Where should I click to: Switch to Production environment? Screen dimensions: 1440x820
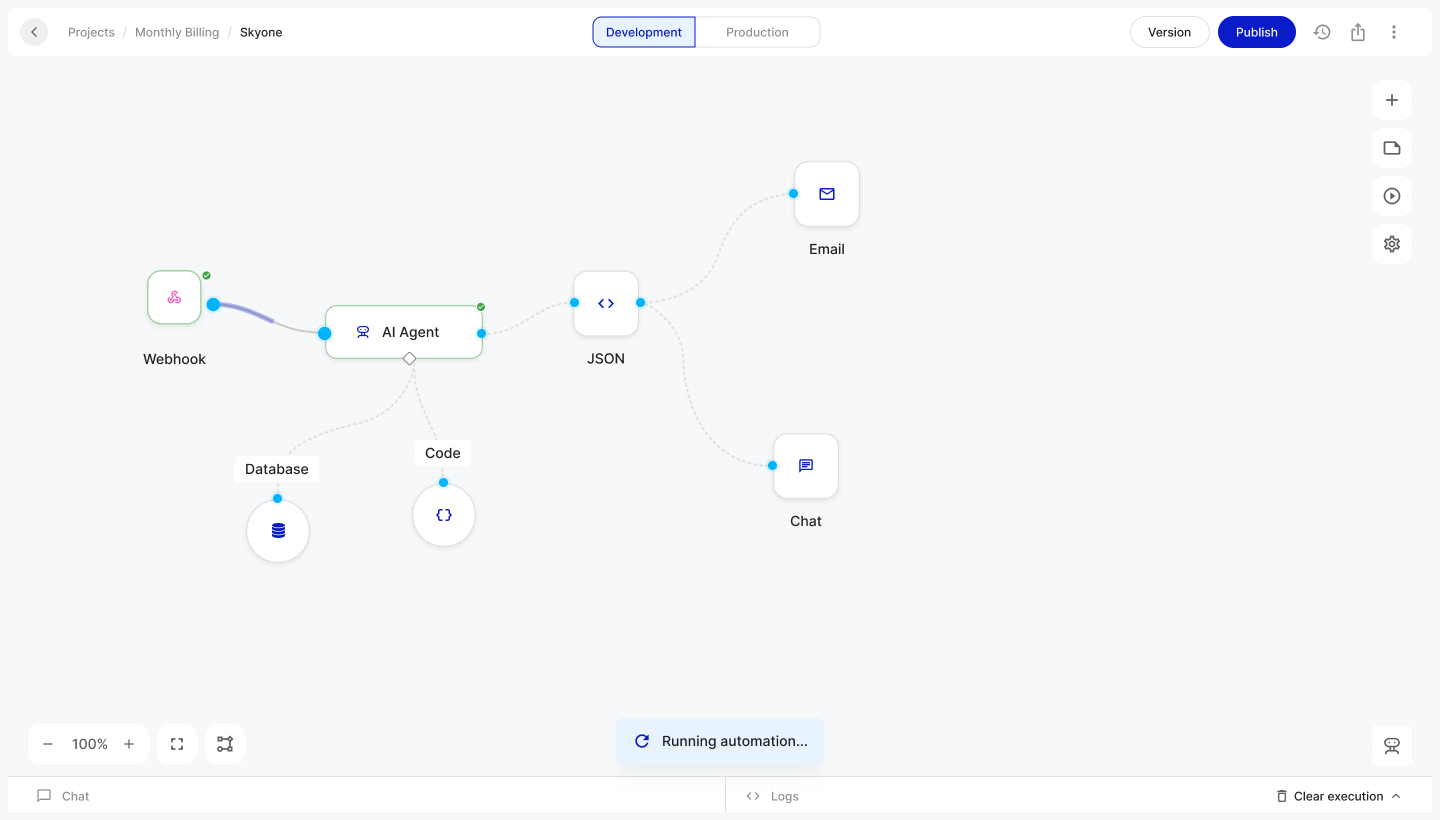757,32
